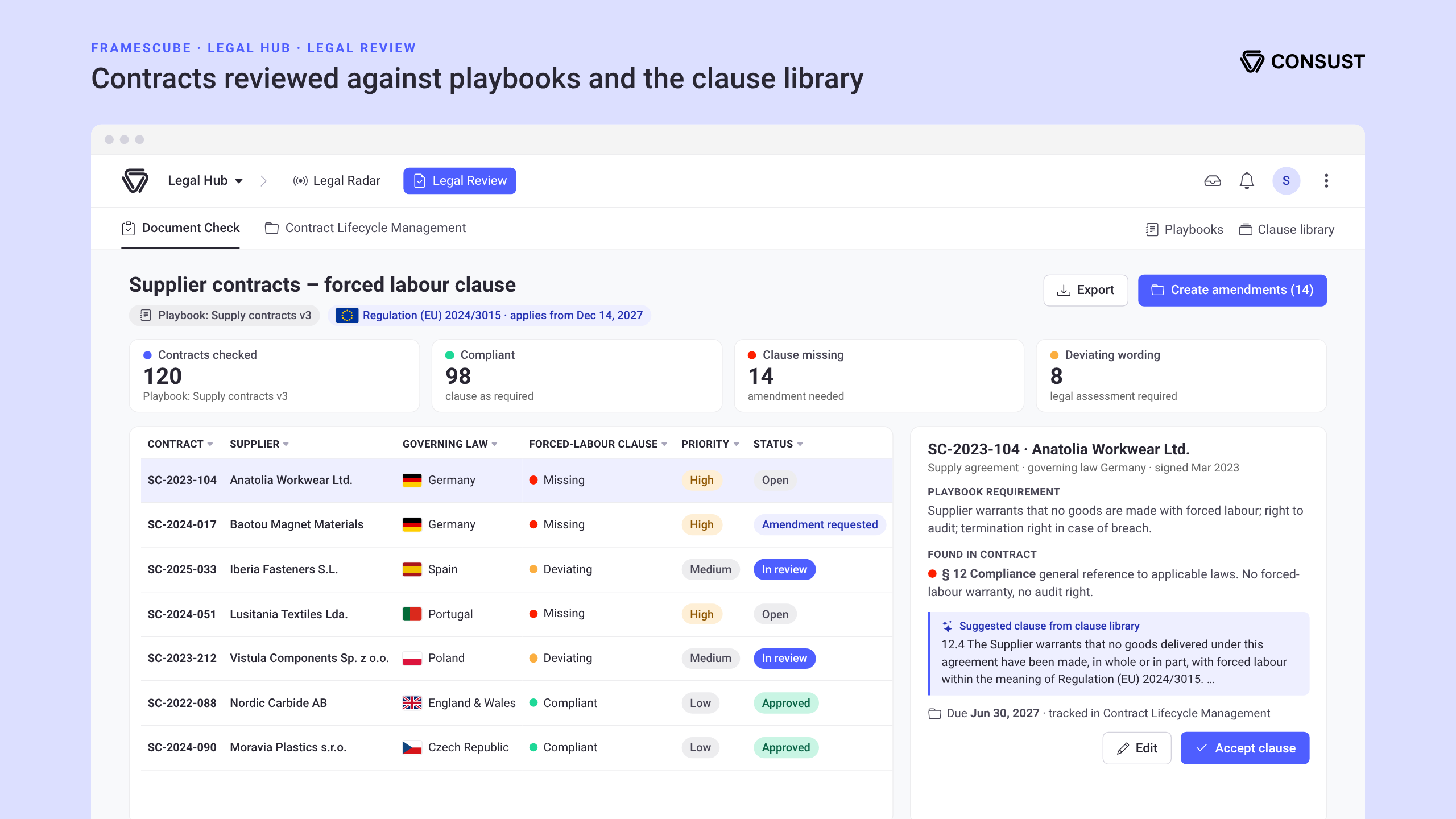Click the Consust logo in the app header
This screenshot has height=819, width=1456.
(x=135, y=181)
